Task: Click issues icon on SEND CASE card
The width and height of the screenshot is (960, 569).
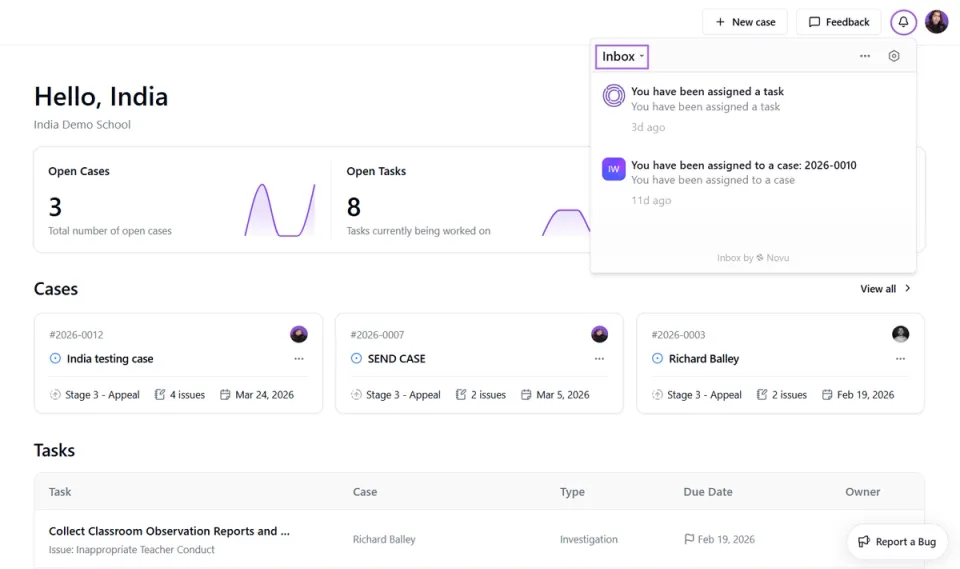Action: click(x=461, y=394)
